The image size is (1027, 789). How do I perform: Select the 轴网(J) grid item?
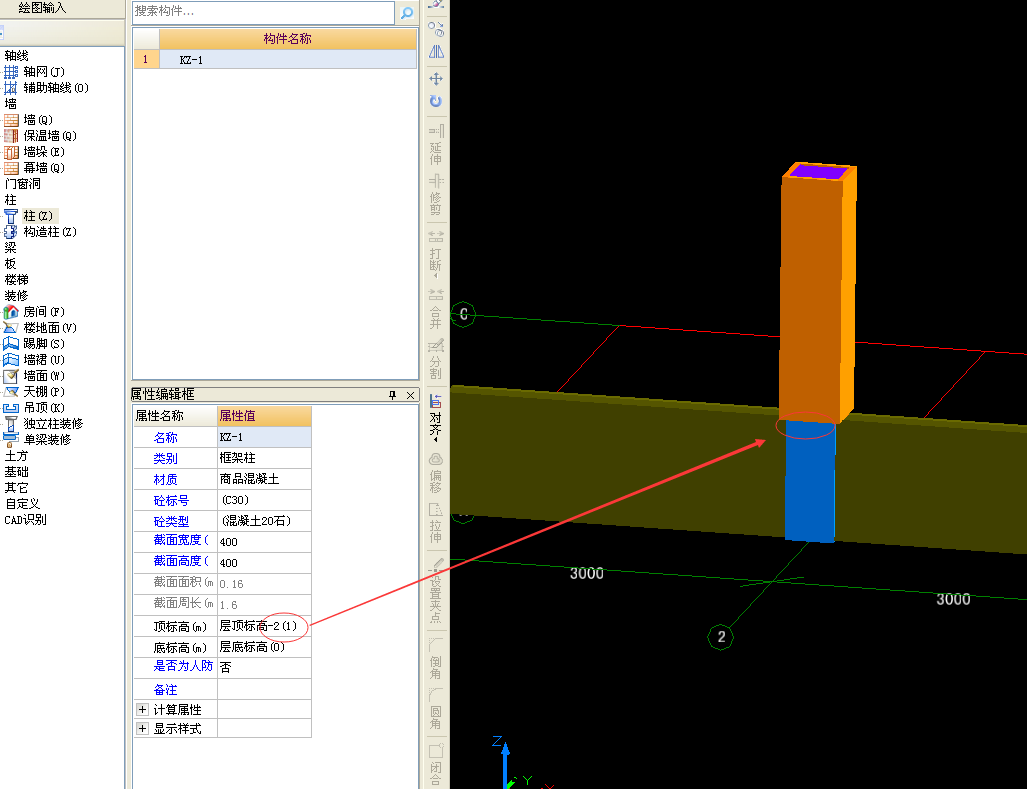click(34, 71)
